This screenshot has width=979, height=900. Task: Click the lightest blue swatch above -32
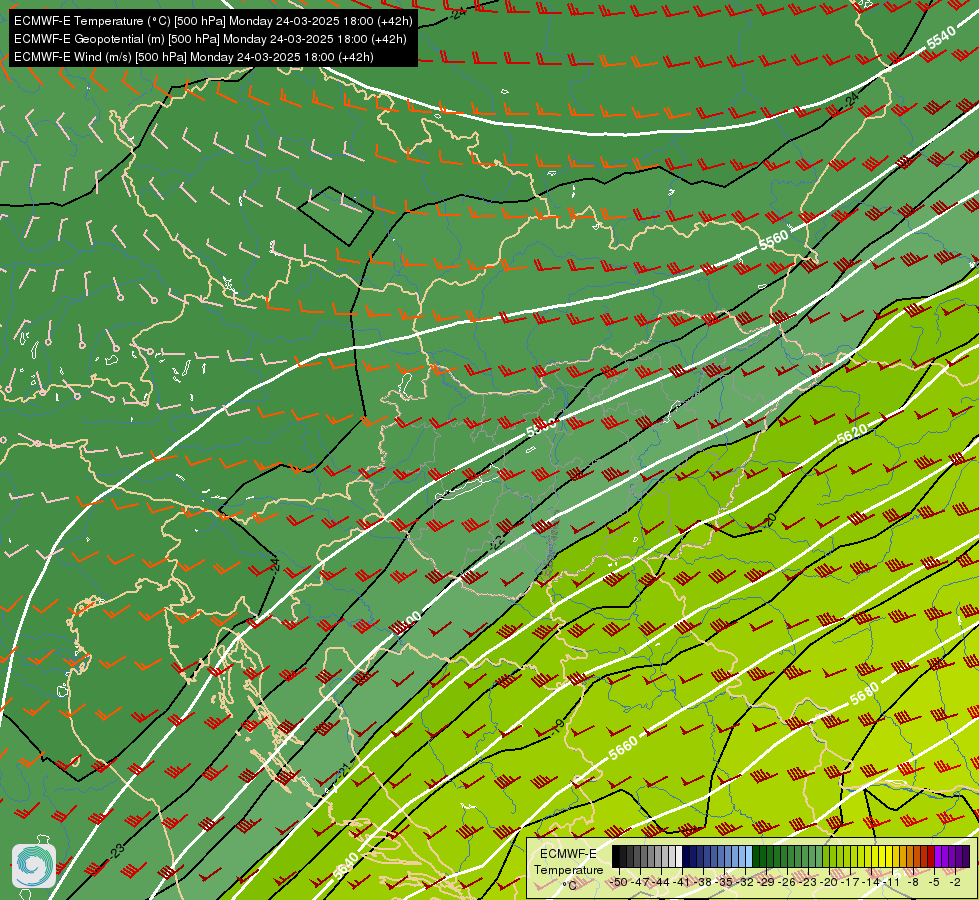[749, 857]
